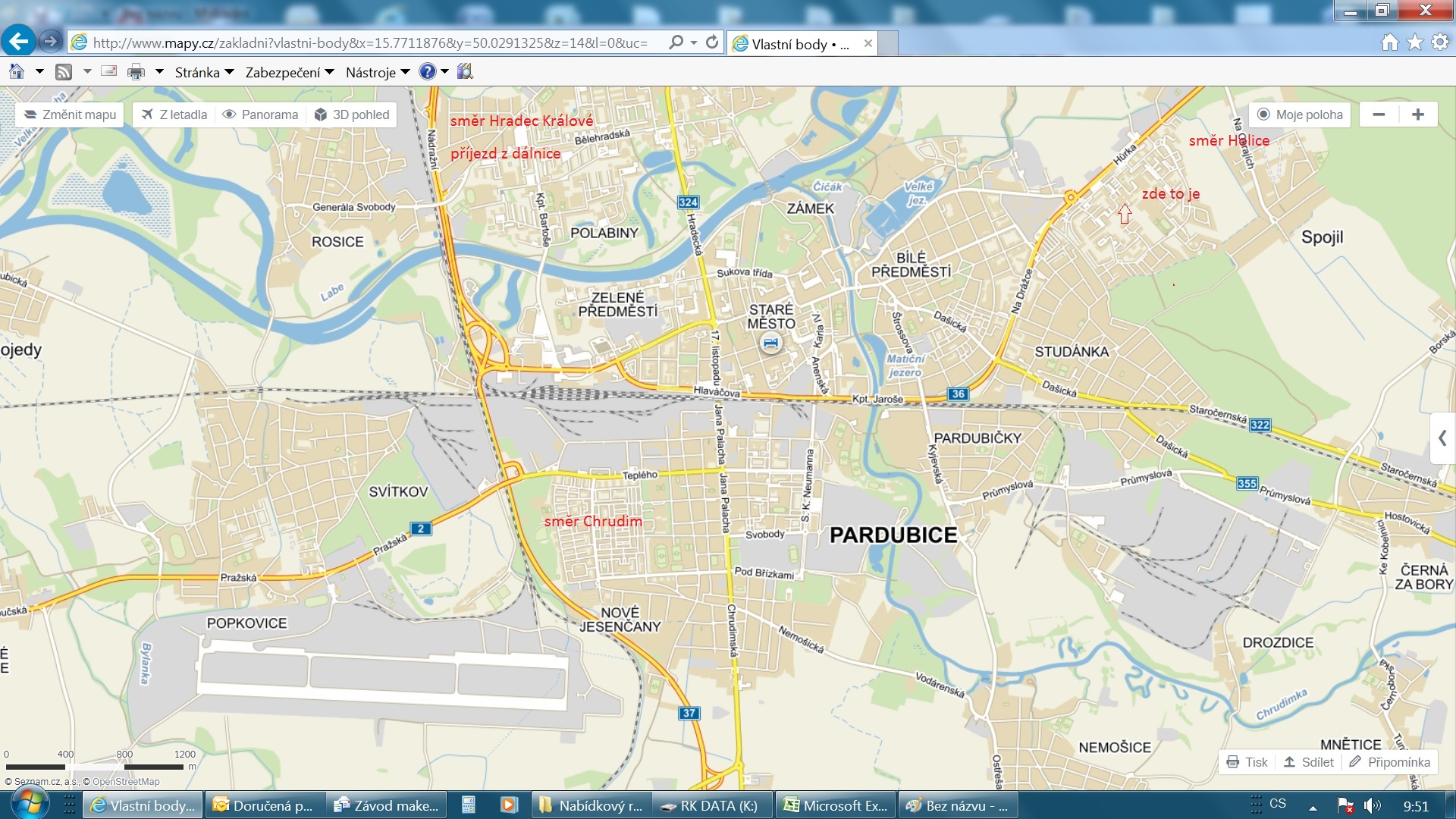The height and width of the screenshot is (819, 1456).
Task: Click the search magnifier in address bar
Action: pos(676,42)
